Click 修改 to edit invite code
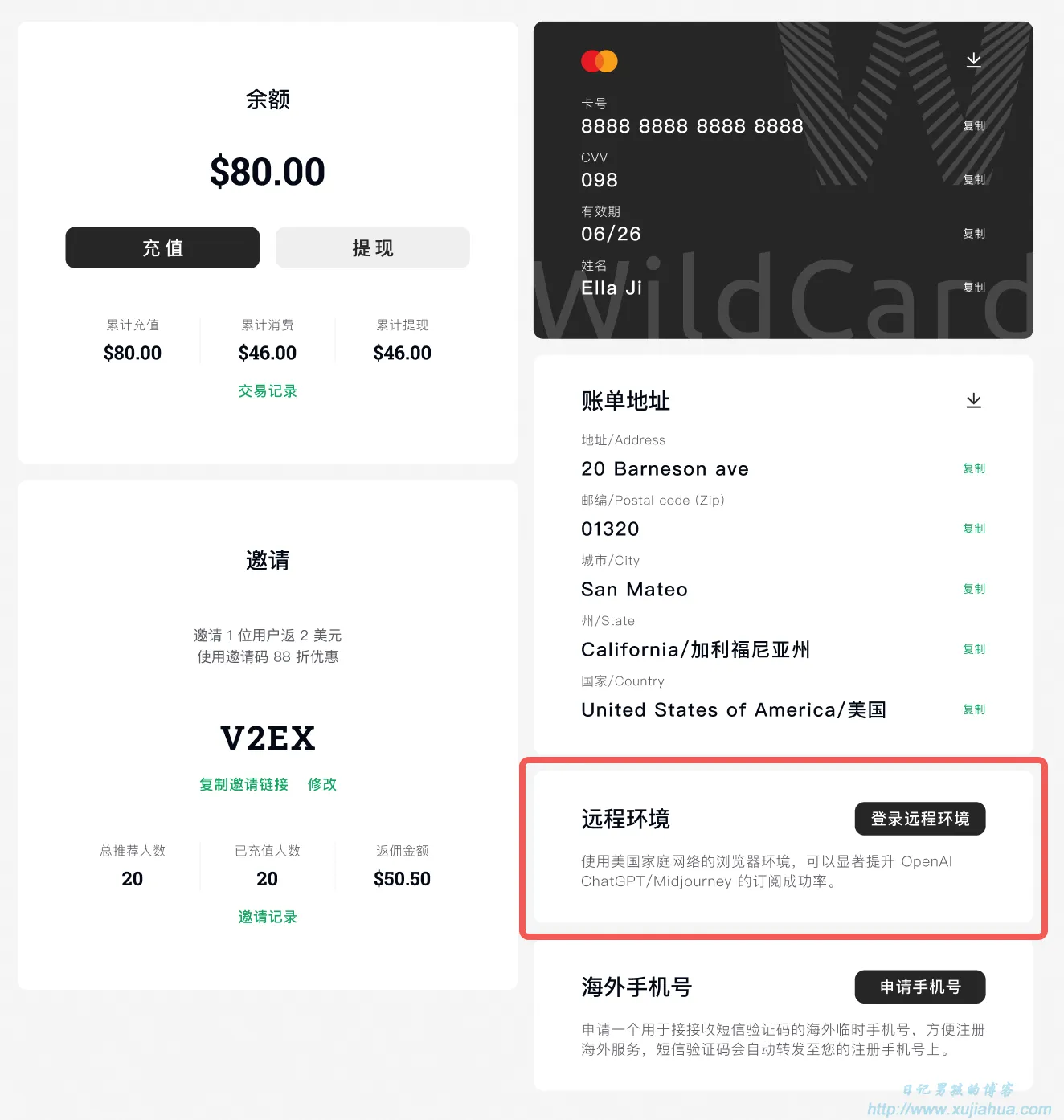Screen dimensions: 1064x1120 point(322,784)
